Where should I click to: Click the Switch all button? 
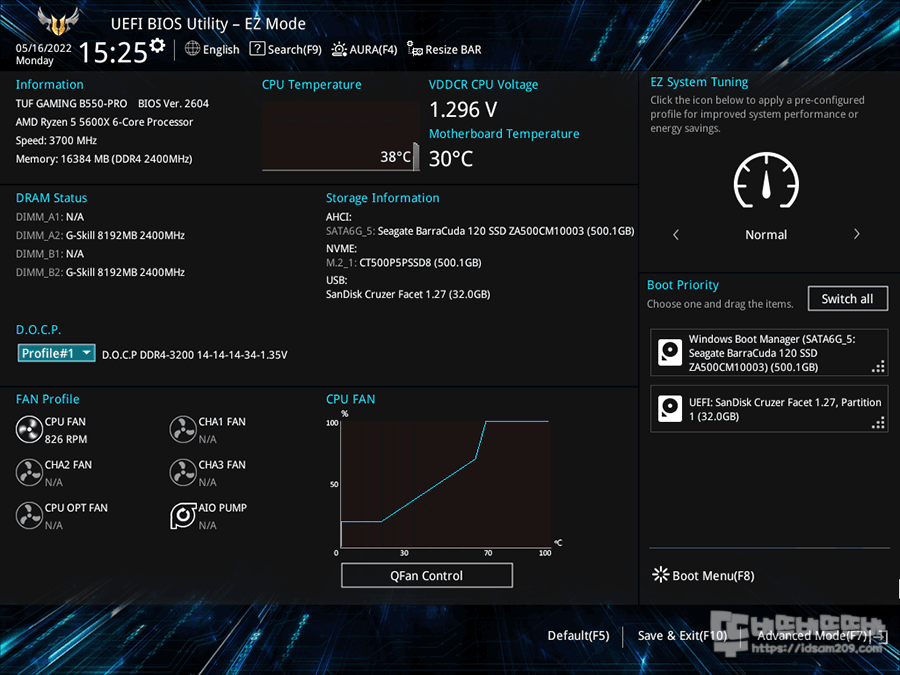[847, 298]
